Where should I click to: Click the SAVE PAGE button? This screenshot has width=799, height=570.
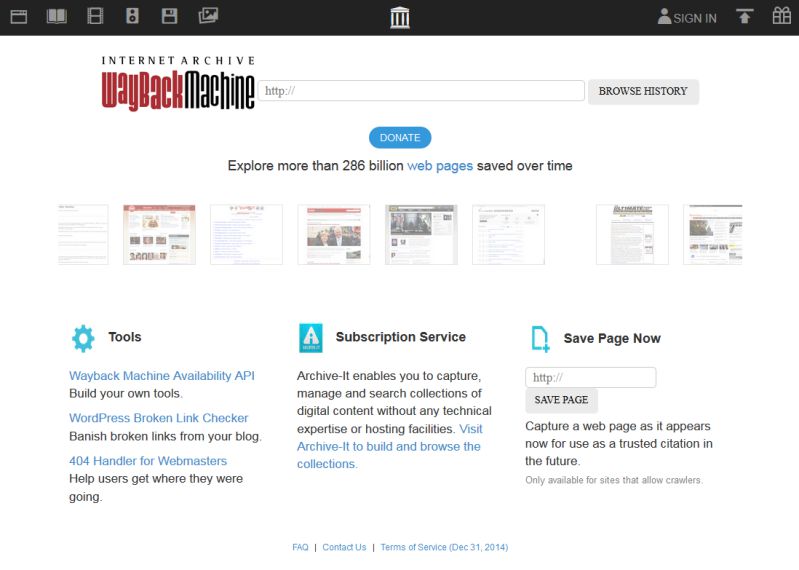pos(561,400)
